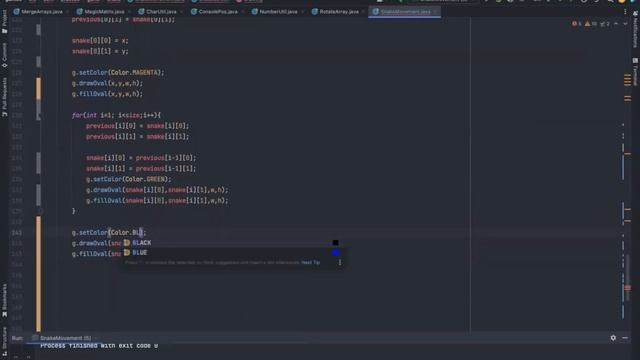Click the 'Run:' panel label
640x360 pixels.
tap(18, 338)
